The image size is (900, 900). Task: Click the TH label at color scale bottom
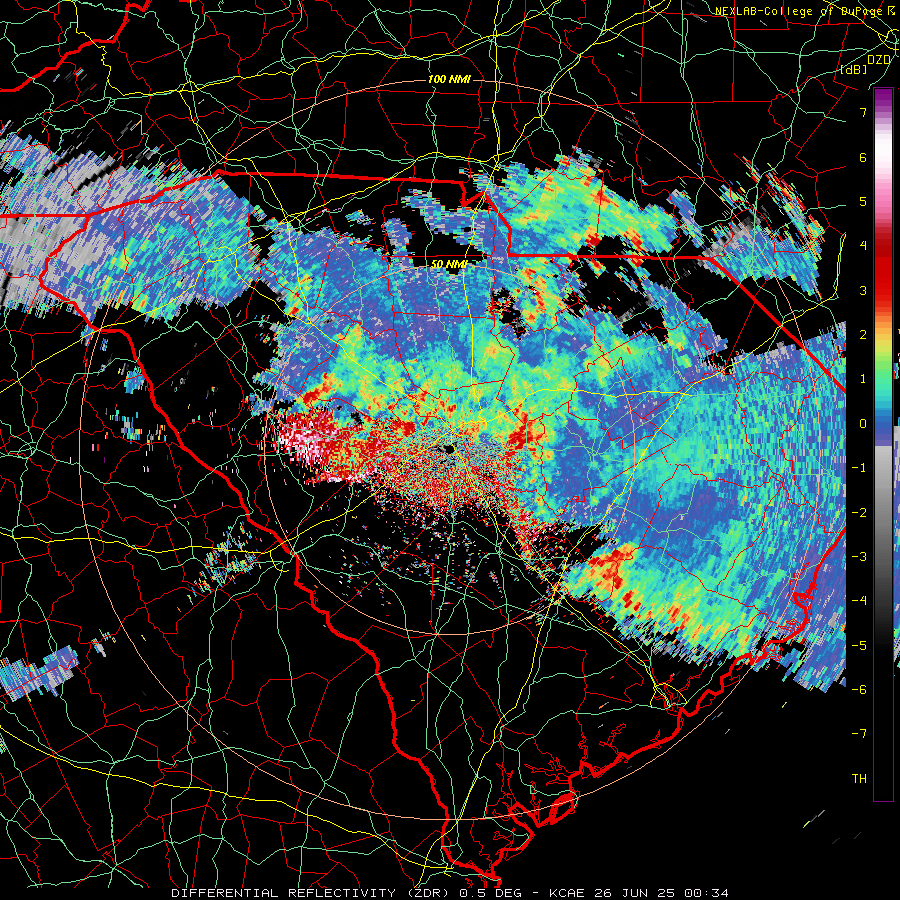tap(859, 778)
